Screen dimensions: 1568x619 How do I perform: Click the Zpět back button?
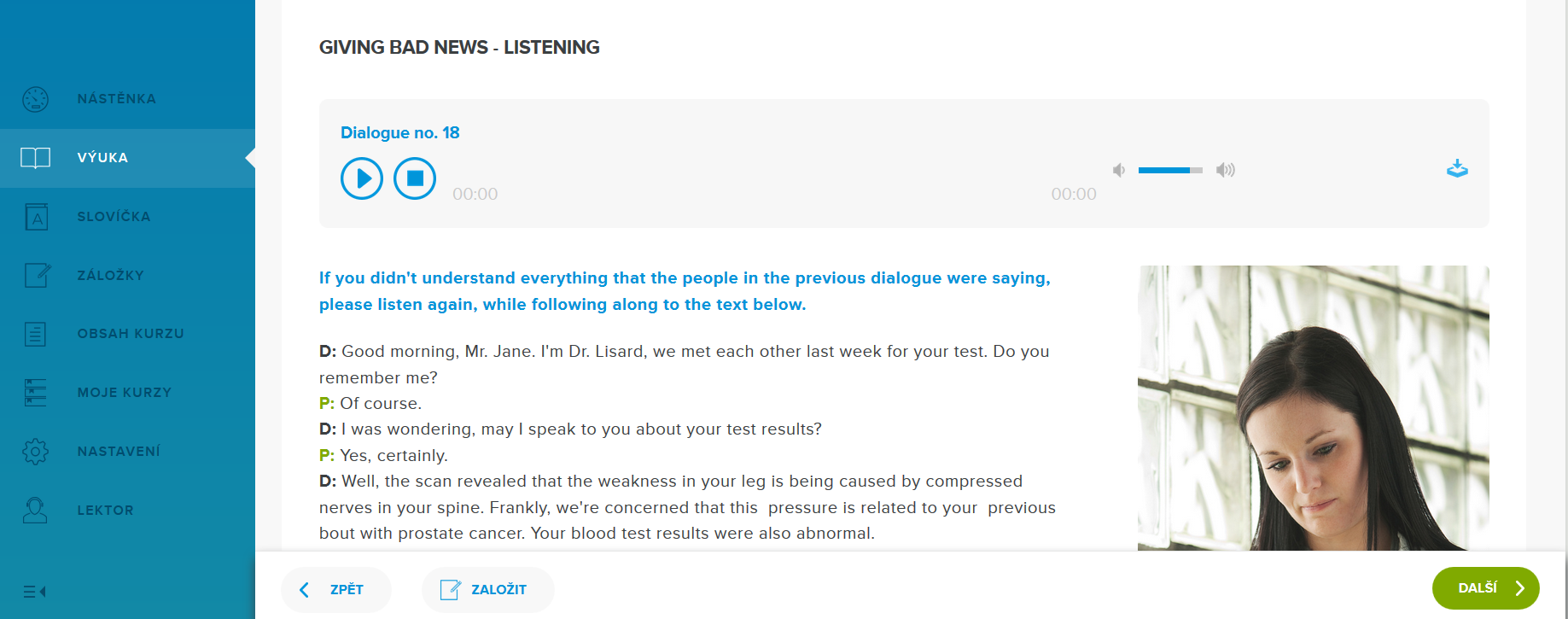(335, 589)
